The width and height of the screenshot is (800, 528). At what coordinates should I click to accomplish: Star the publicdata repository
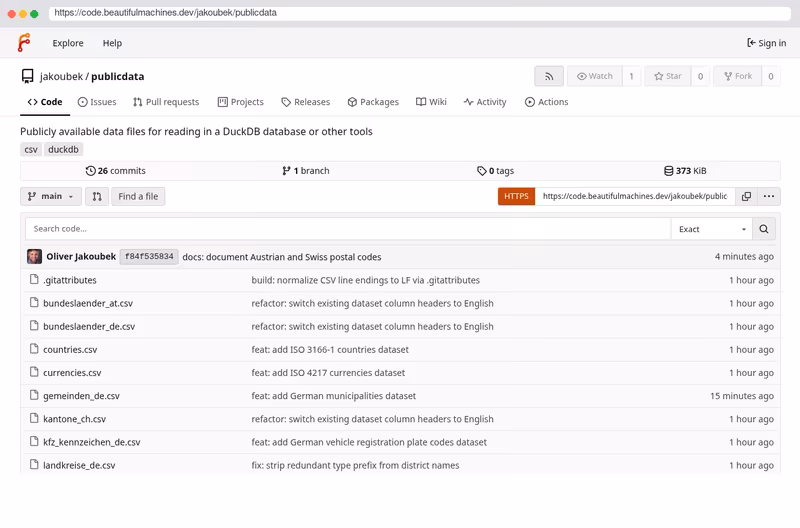click(x=668, y=77)
